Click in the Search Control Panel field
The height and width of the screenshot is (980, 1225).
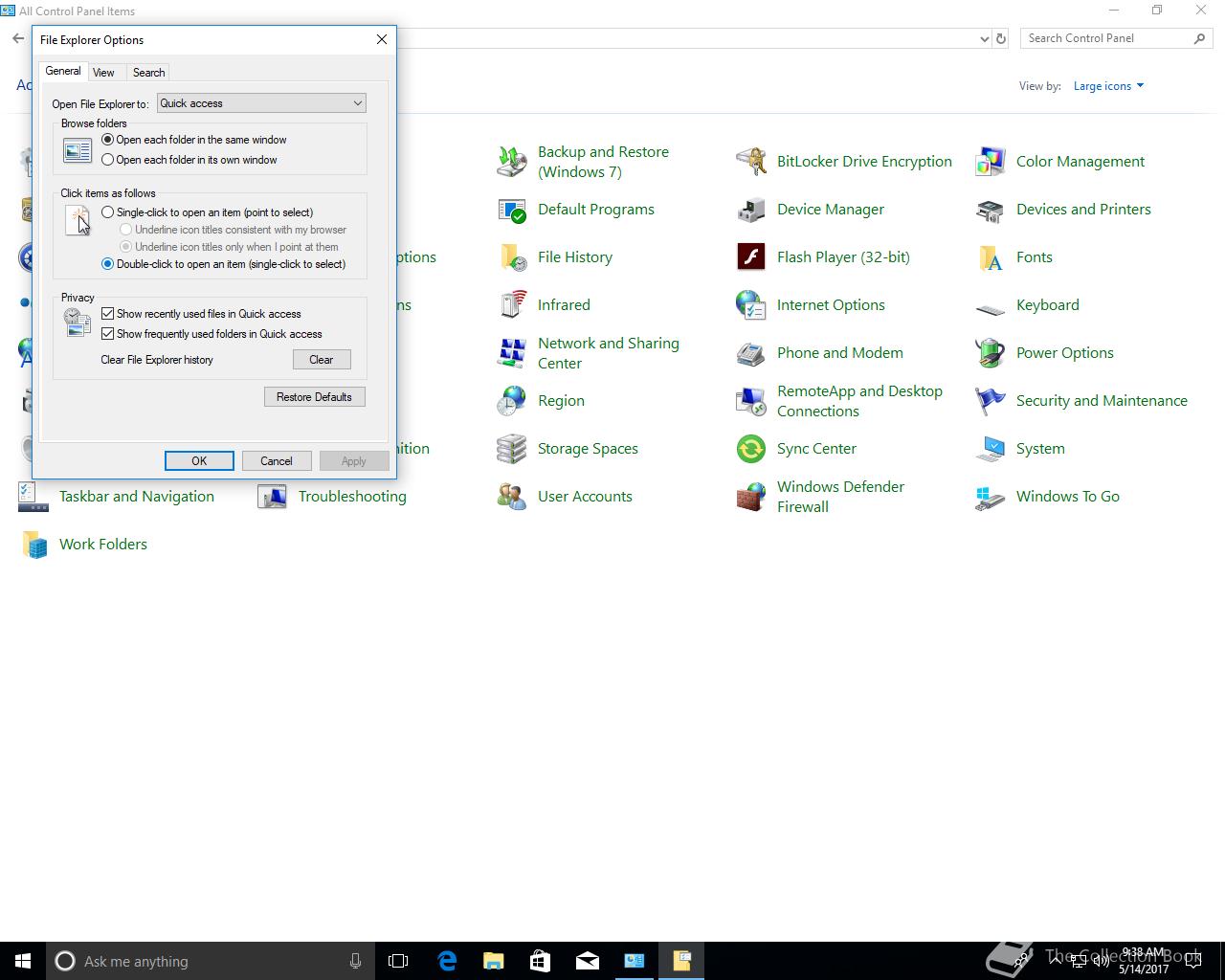[x=1116, y=38]
